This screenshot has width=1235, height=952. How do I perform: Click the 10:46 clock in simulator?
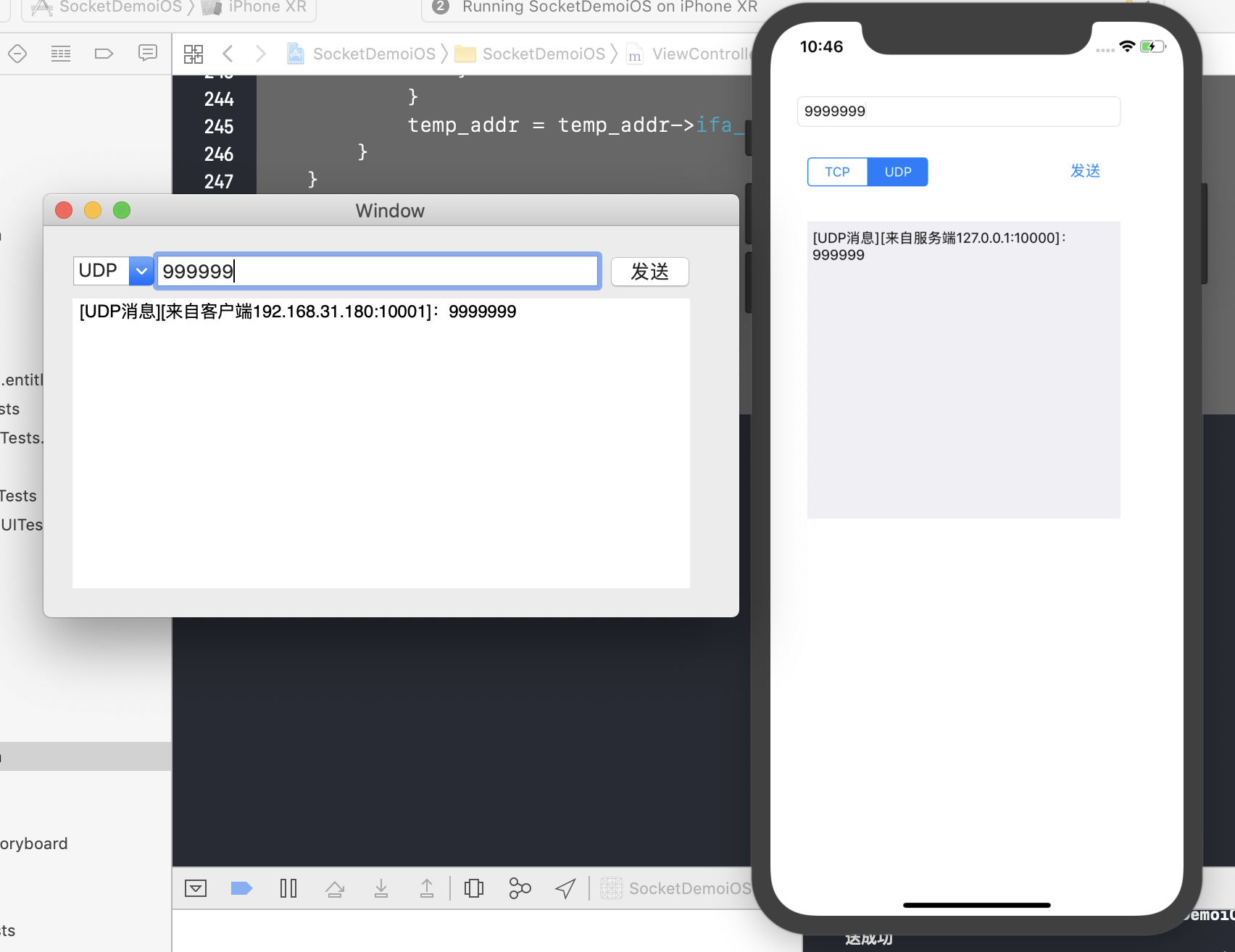pyautogui.click(x=821, y=46)
